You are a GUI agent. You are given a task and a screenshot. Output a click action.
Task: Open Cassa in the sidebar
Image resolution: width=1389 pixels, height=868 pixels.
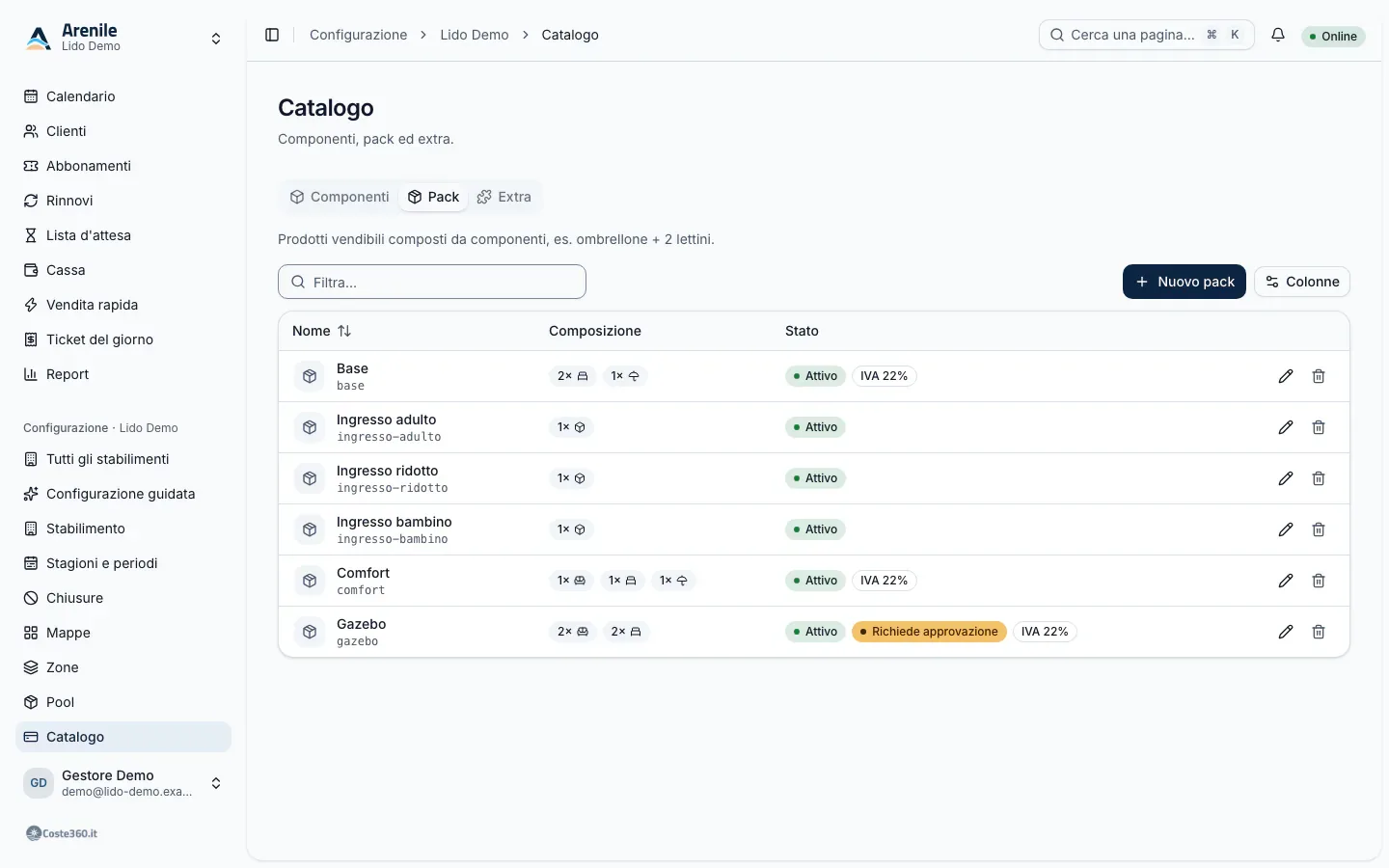click(x=123, y=270)
